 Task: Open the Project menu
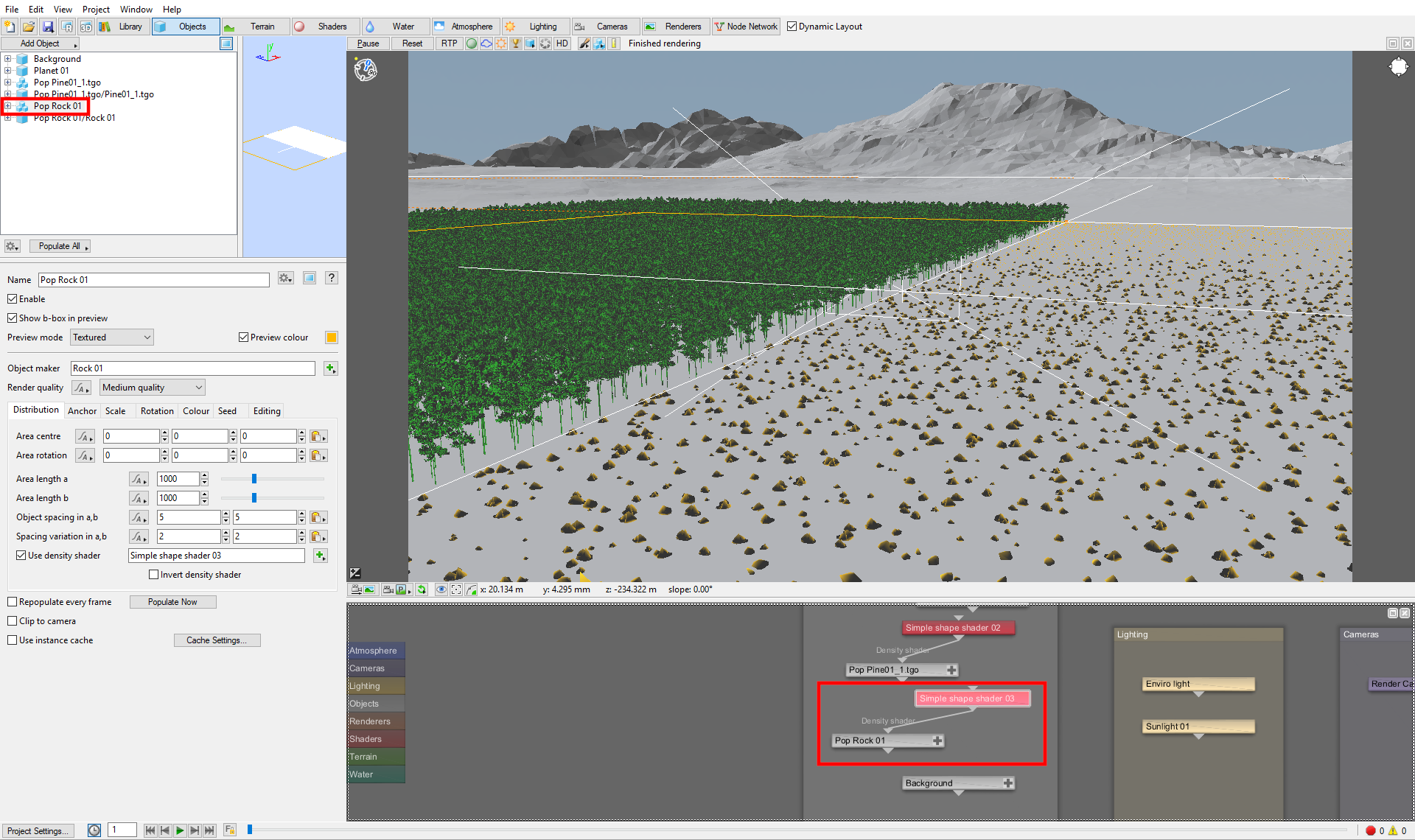[96, 10]
